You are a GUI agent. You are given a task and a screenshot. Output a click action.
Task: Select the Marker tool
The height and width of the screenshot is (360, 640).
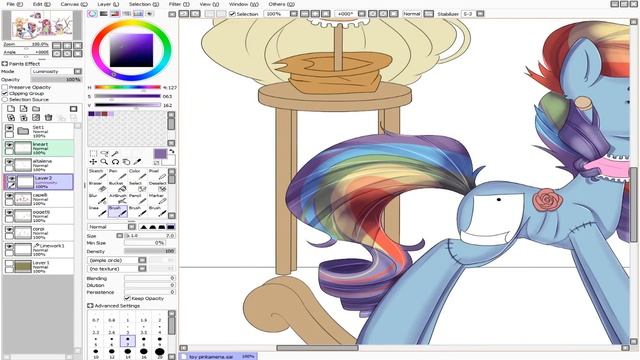(x=157, y=198)
